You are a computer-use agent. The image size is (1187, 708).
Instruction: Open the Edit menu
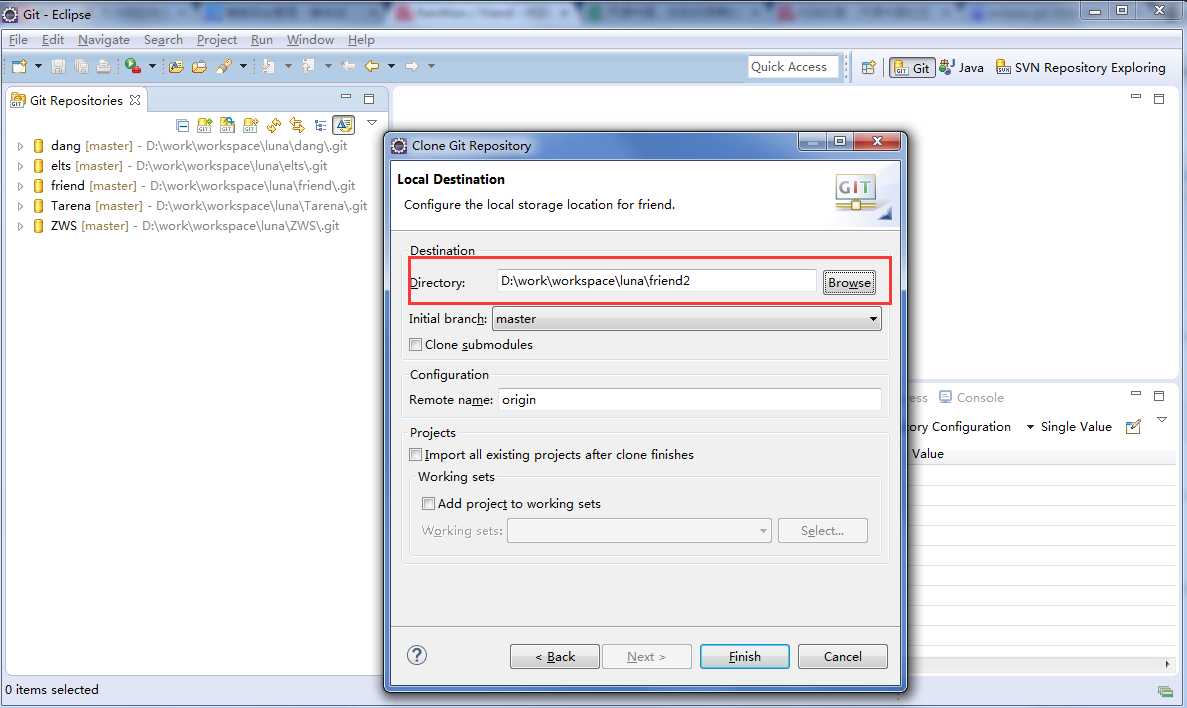(53, 40)
